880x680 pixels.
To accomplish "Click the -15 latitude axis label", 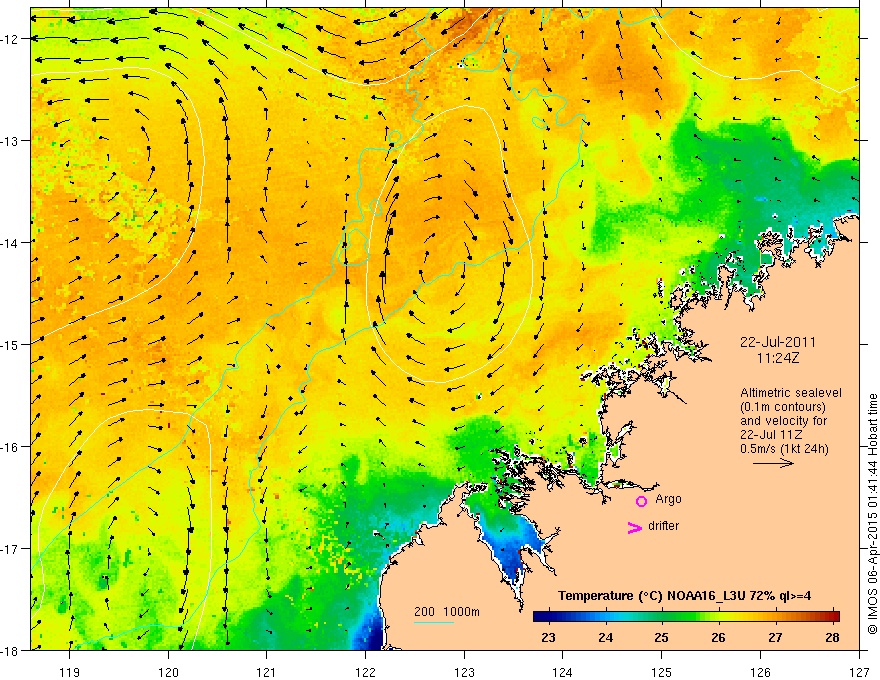I will (11, 344).
